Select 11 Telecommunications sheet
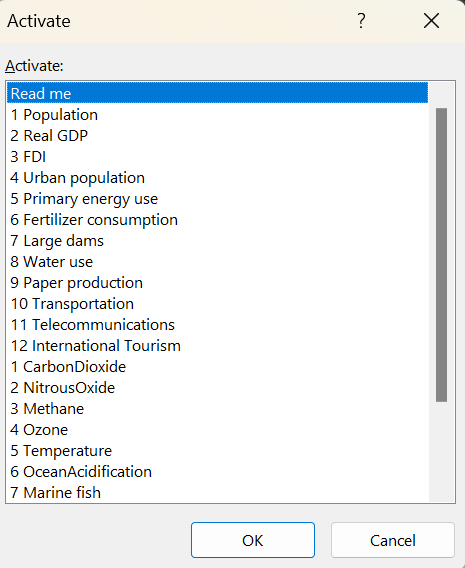The height and width of the screenshot is (568, 465). click(217, 325)
